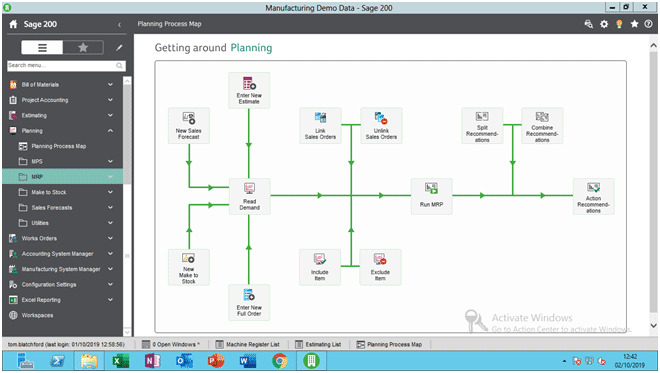Image resolution: width=660 pixels, height=373 pixels.
Task: Switch to the list menu view
Action: [x=42, y=48]
